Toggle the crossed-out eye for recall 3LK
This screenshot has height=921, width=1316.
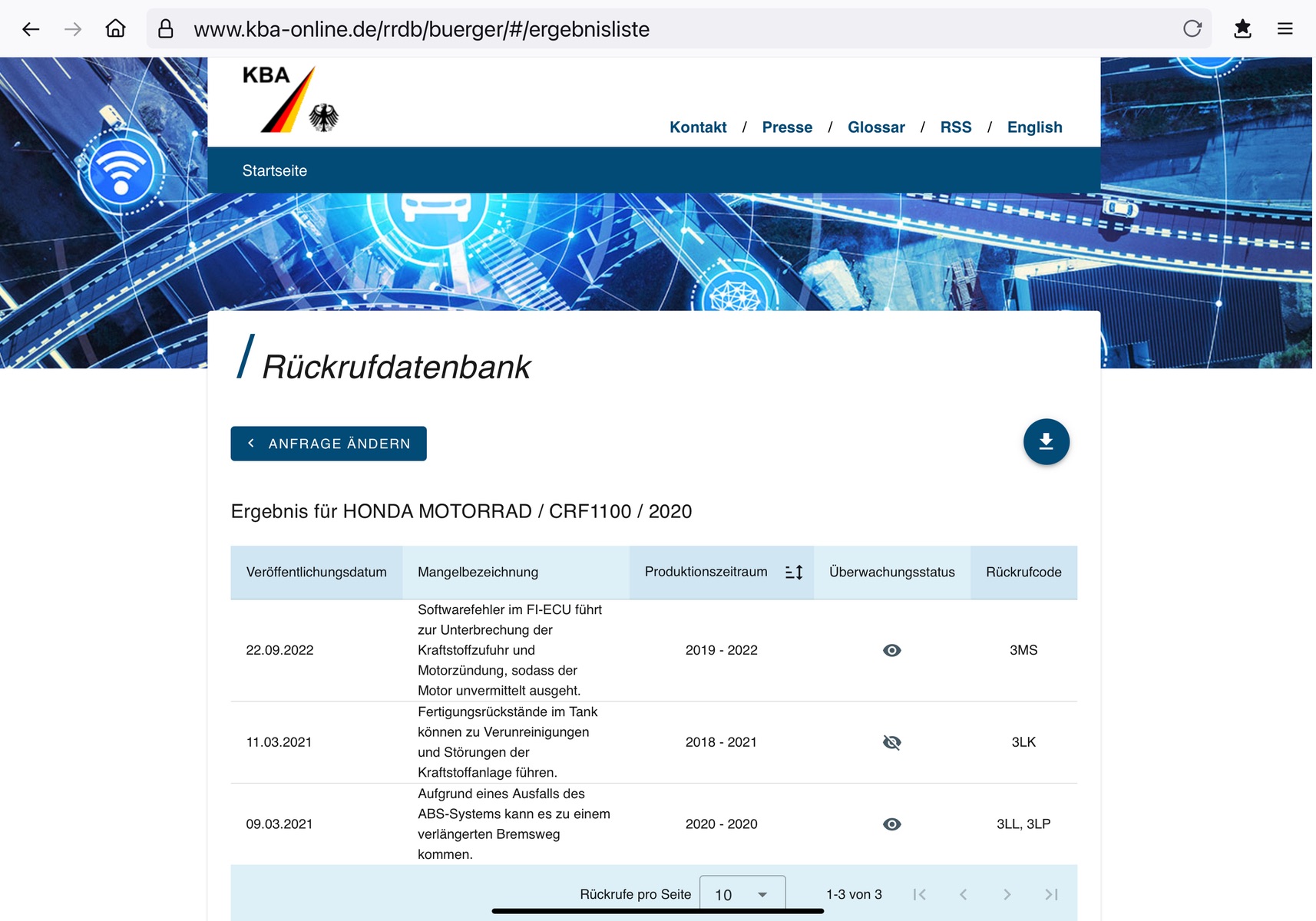[x=891, y=743]
